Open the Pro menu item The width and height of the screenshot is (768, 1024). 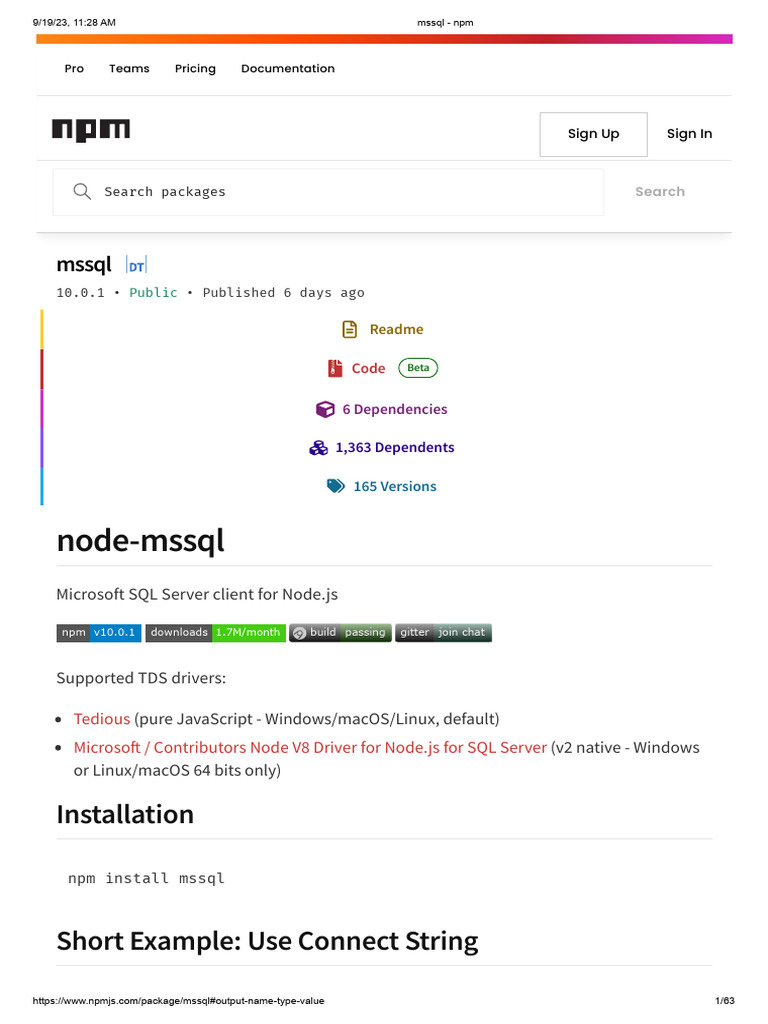(x=74, y=68)
